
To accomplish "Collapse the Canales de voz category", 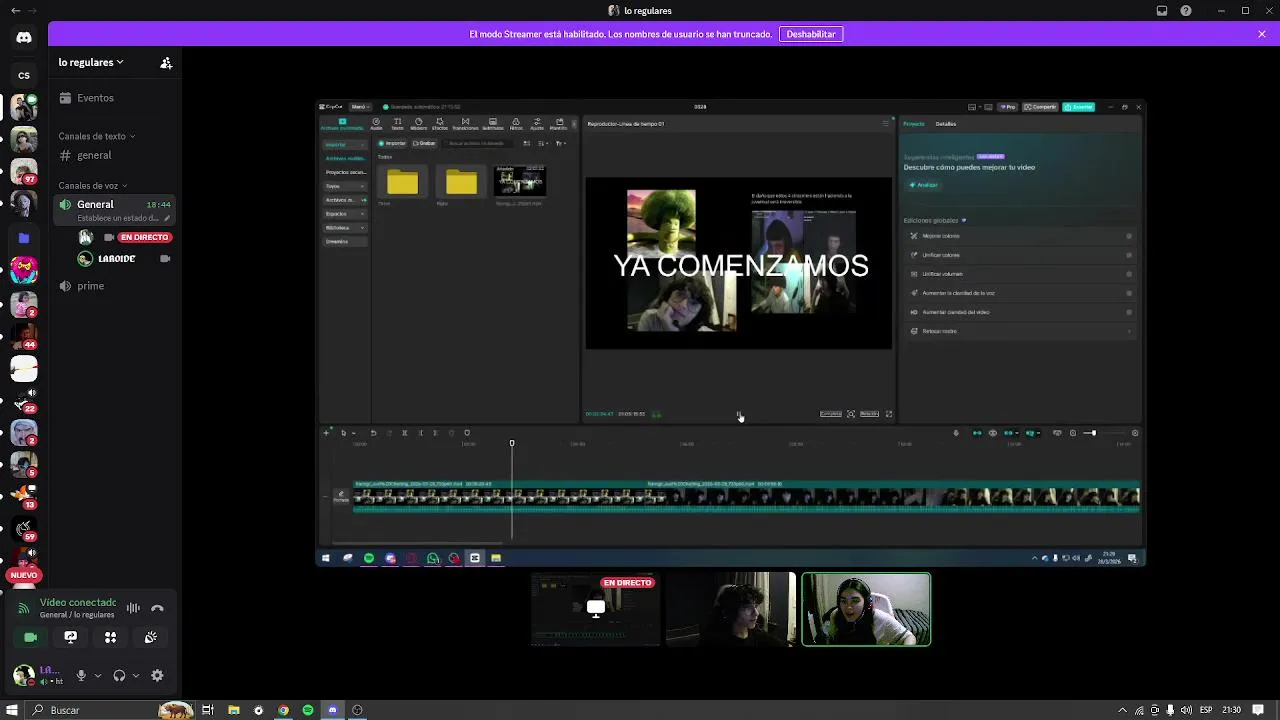I will tap(92, 185).
